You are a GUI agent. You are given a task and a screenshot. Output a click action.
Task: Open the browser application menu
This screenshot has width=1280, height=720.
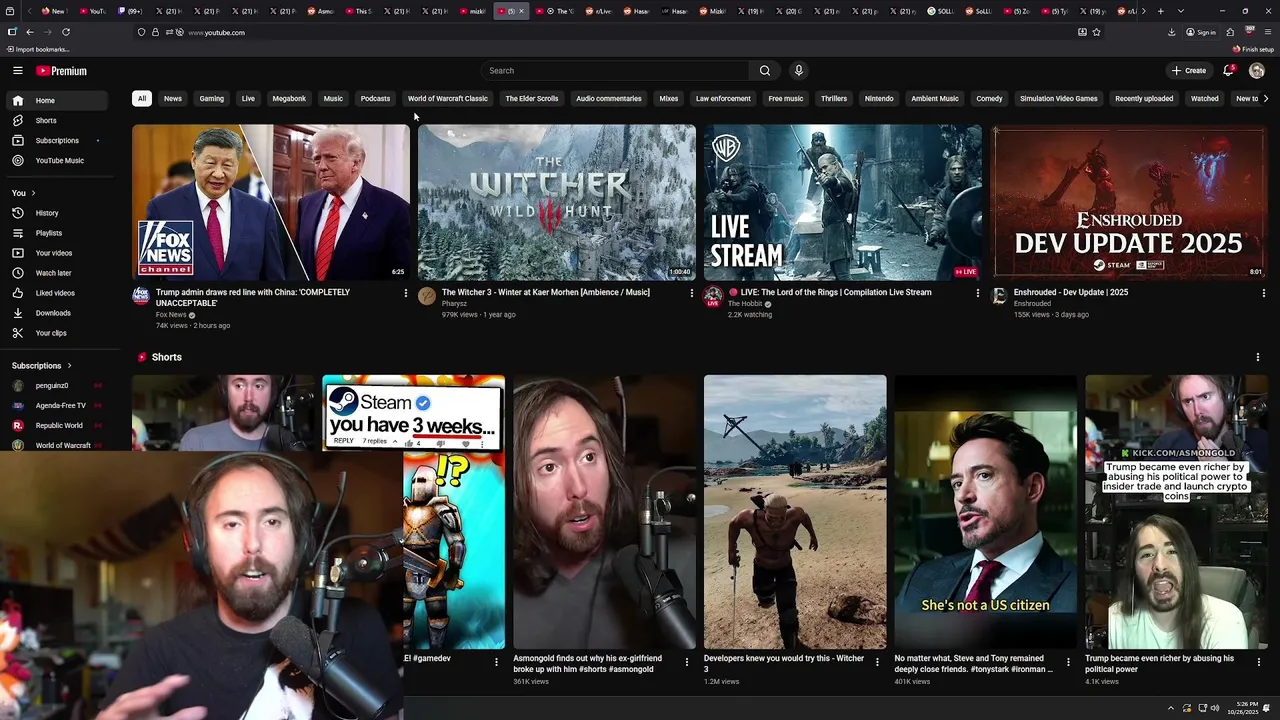point(1267,32)
